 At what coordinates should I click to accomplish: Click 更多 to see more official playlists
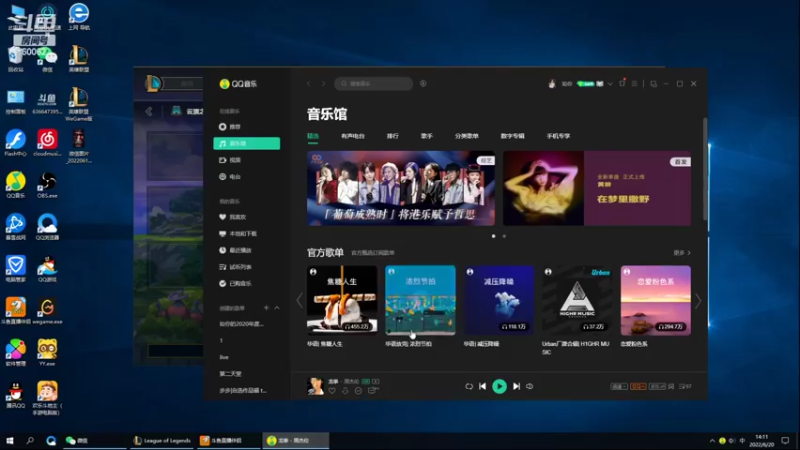(682, 253)
